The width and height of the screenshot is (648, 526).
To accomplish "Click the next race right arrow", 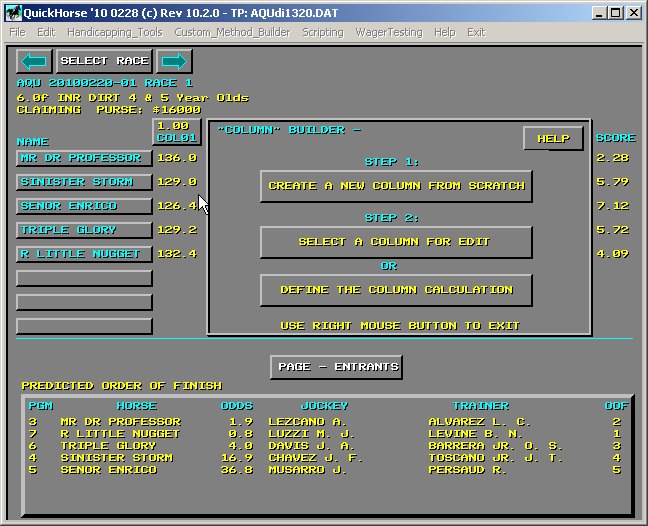I will (174, 61).
